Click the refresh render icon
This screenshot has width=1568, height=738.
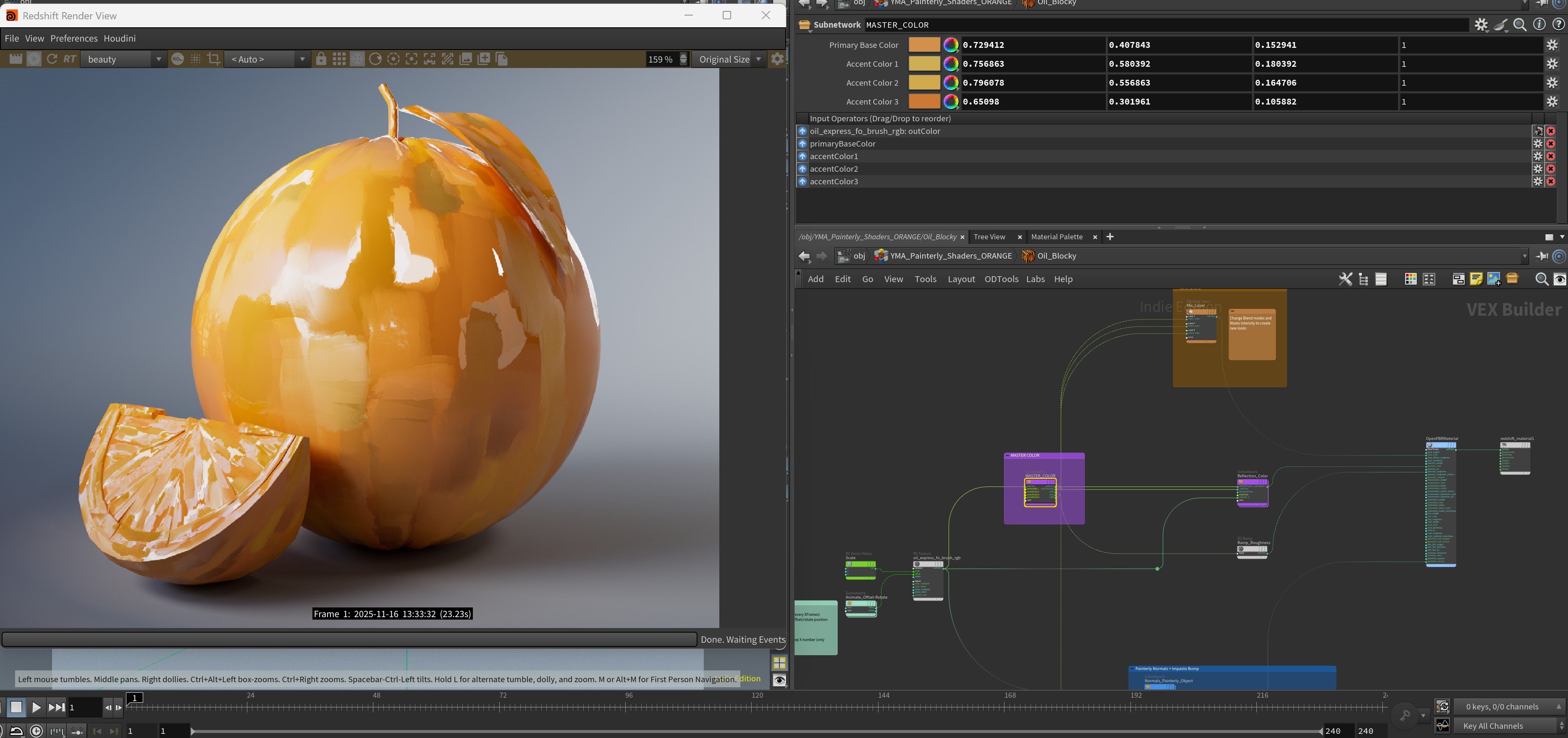[x=52, y=59]
